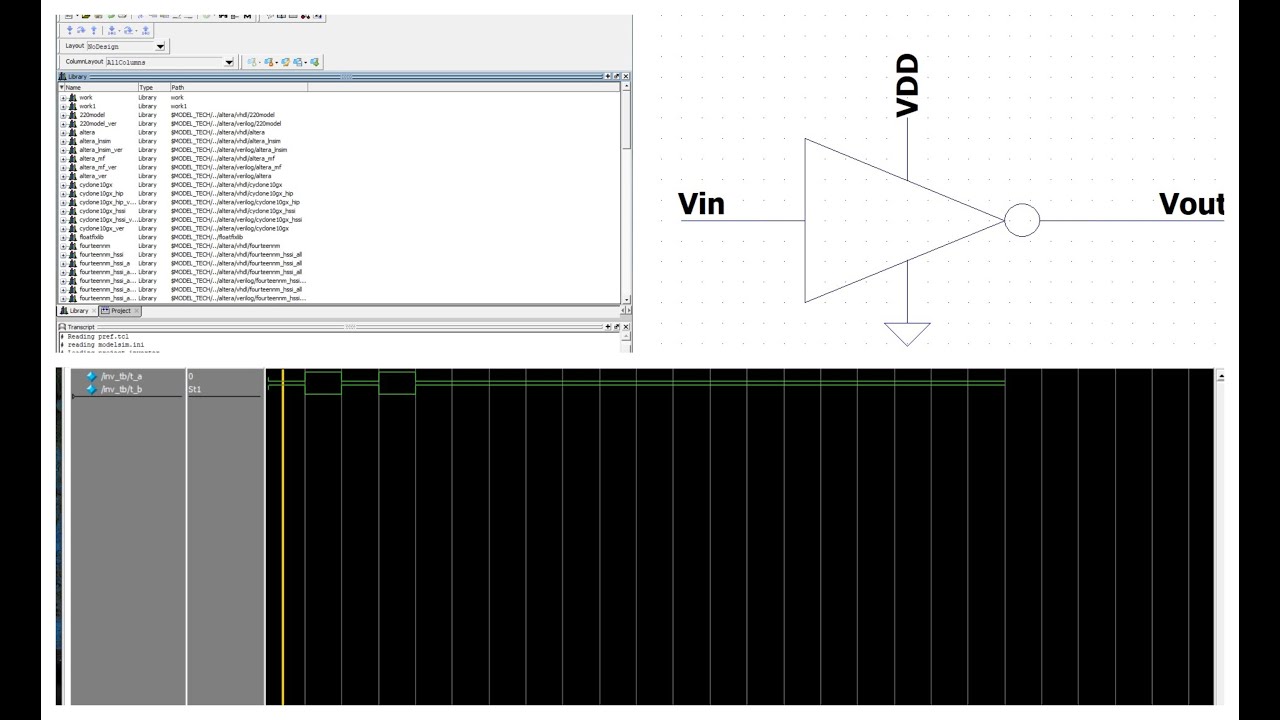
Task: Sort libraries by the Name column header
Action: (100, 87)
